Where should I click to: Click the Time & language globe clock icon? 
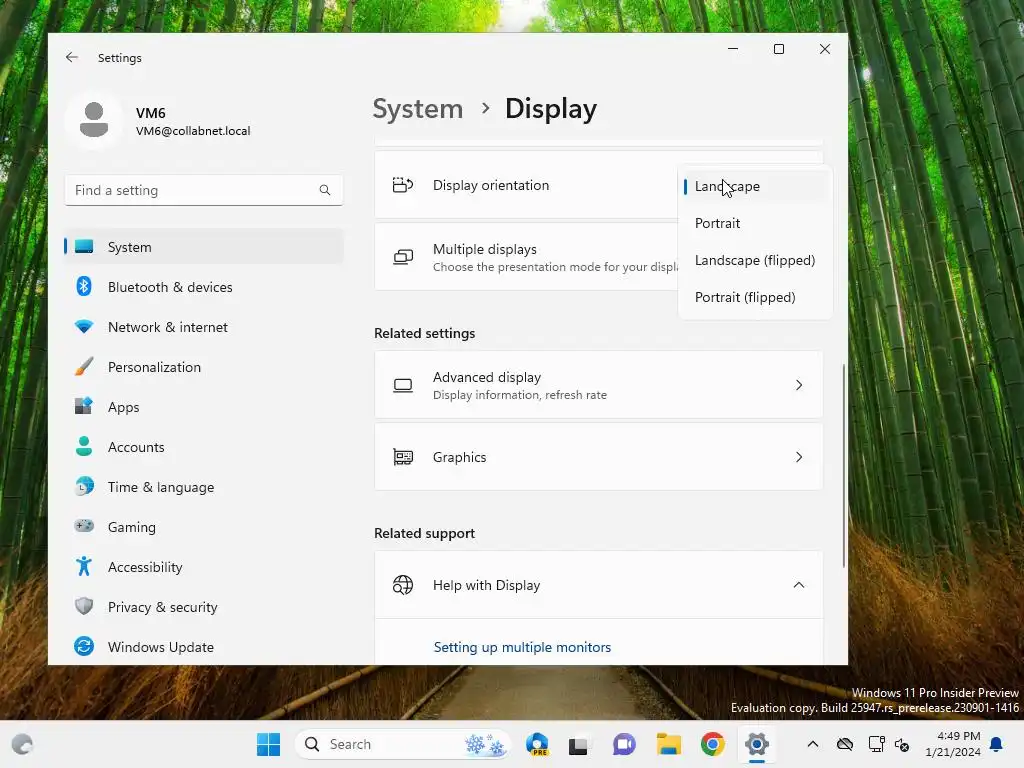tap(84, 487)
